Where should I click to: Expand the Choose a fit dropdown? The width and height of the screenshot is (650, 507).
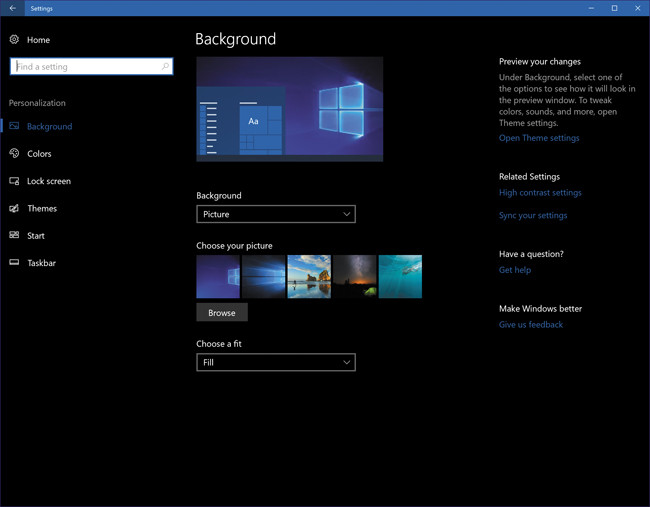tap(275, 362)
